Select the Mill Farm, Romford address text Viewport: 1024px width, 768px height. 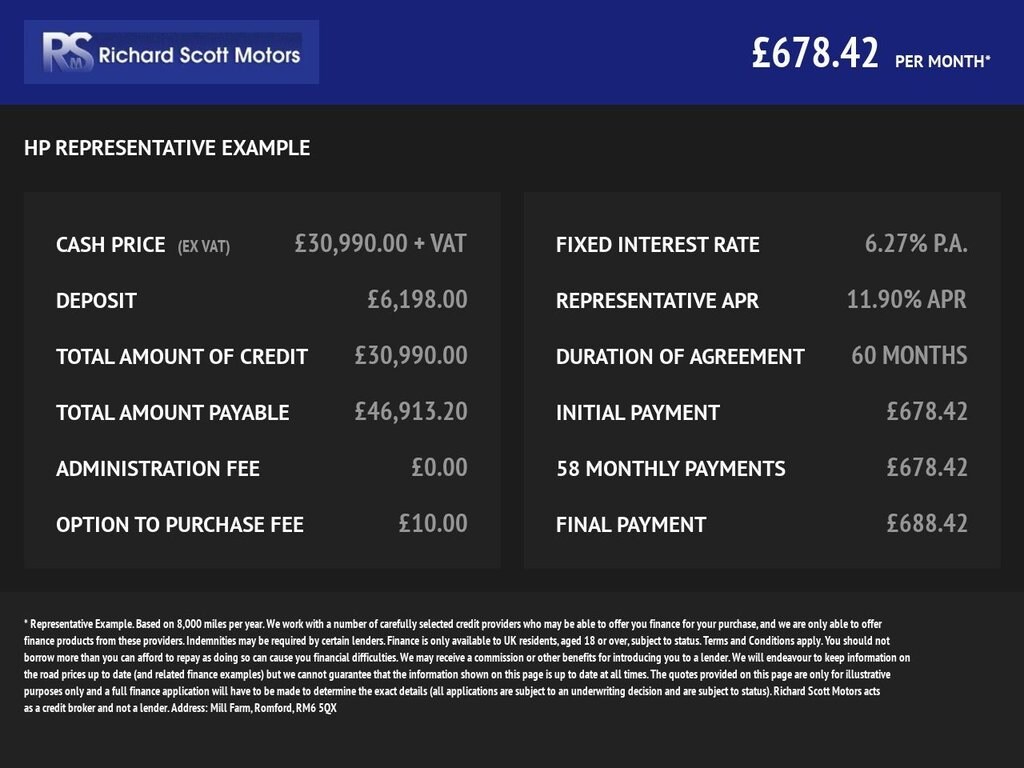coord(273,708)
